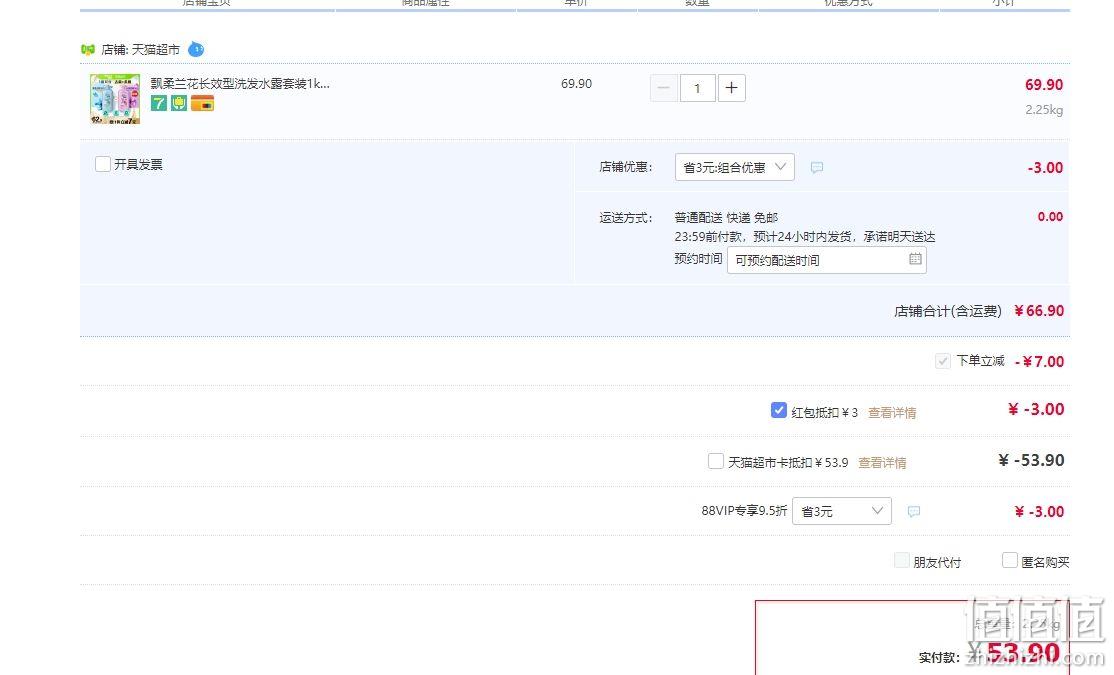1114x675 pixels.
Task: Click the green 7-day return badge
Action: (x=158, y=103)
